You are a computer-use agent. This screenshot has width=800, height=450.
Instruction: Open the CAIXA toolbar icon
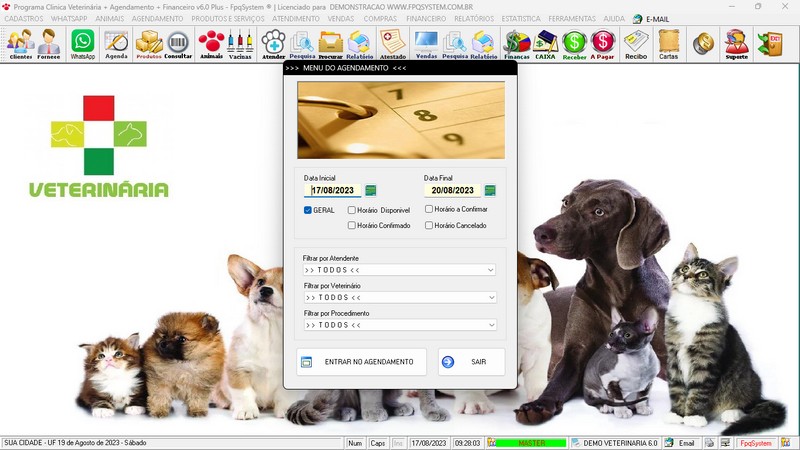pyautogui.click(x=545, y=43)
